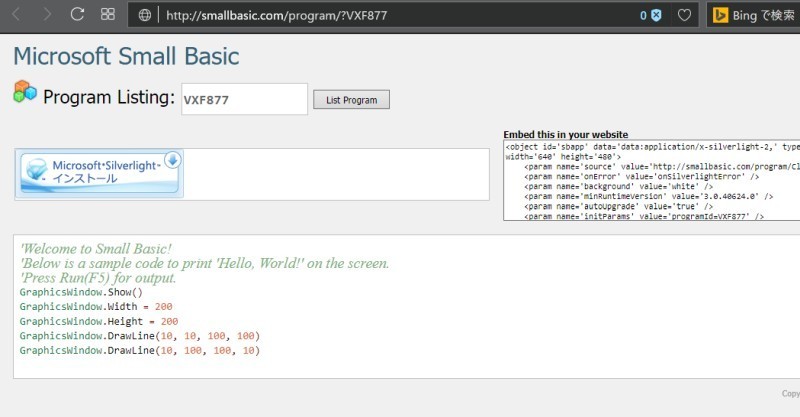Add bookmark with the heart icon

pyautogui.click(x=684, y=15)
